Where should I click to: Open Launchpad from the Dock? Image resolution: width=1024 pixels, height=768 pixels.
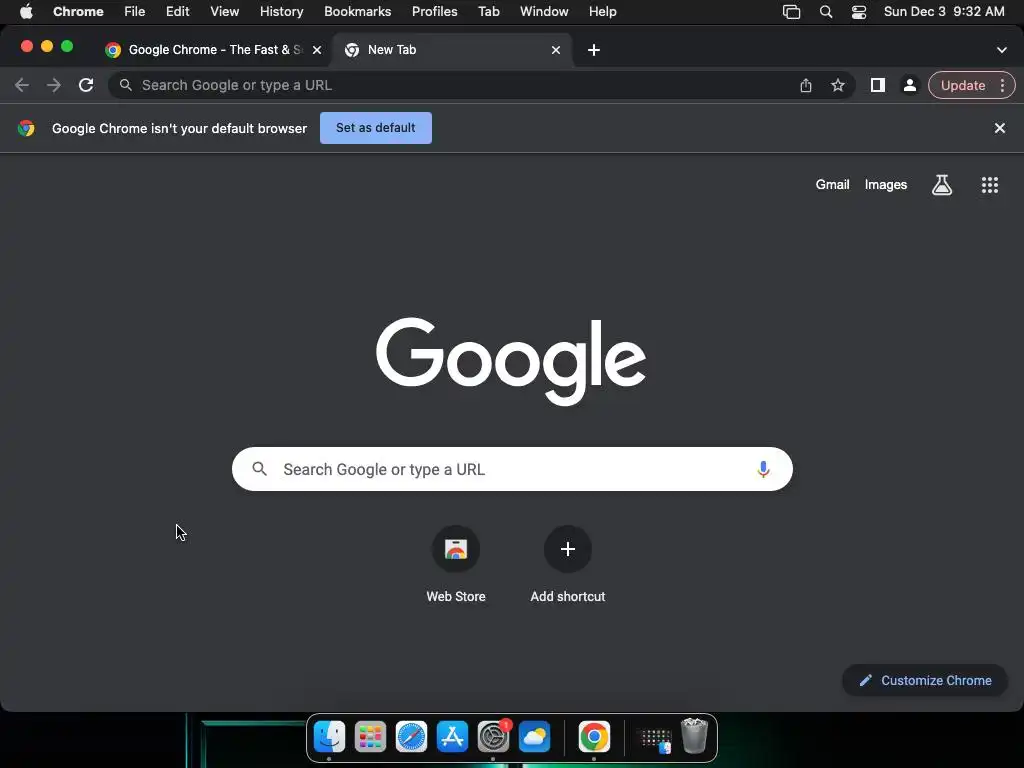coord(370,737)
